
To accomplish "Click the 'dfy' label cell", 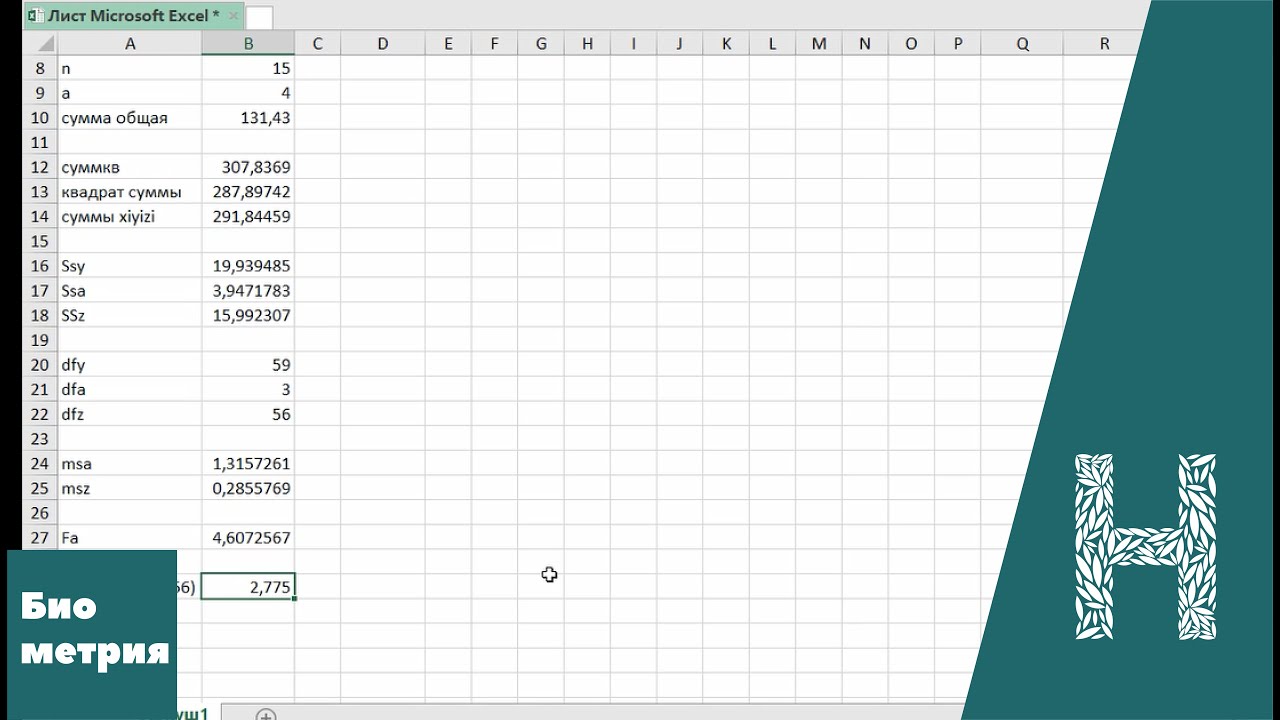I will [130, 365].
